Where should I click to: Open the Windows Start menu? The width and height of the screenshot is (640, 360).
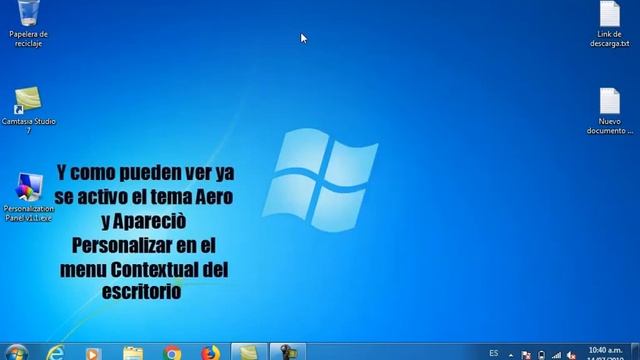click(x=17, y=352)
